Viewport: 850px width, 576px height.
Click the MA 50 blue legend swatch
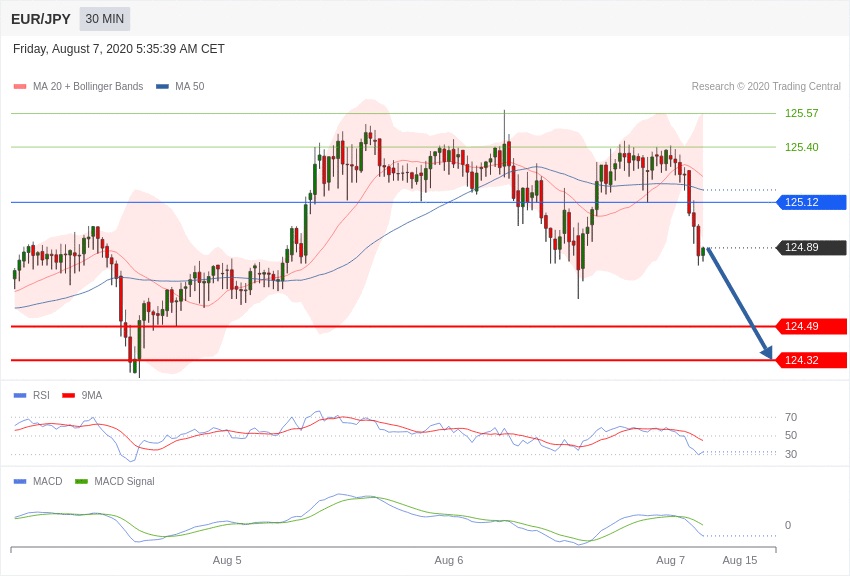tap(162, 87)
